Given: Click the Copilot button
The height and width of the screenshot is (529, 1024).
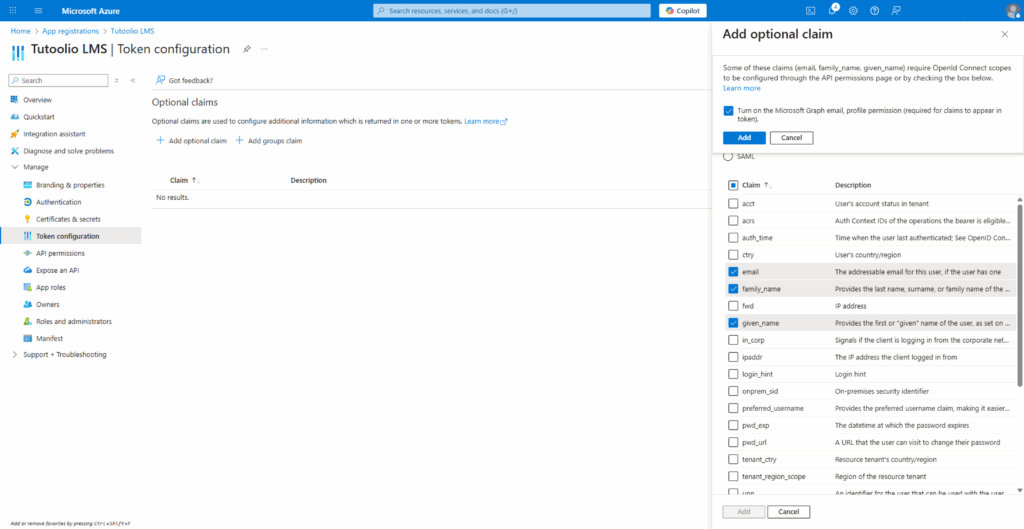Looking at the screenshot, I should [x=683, y=10].
